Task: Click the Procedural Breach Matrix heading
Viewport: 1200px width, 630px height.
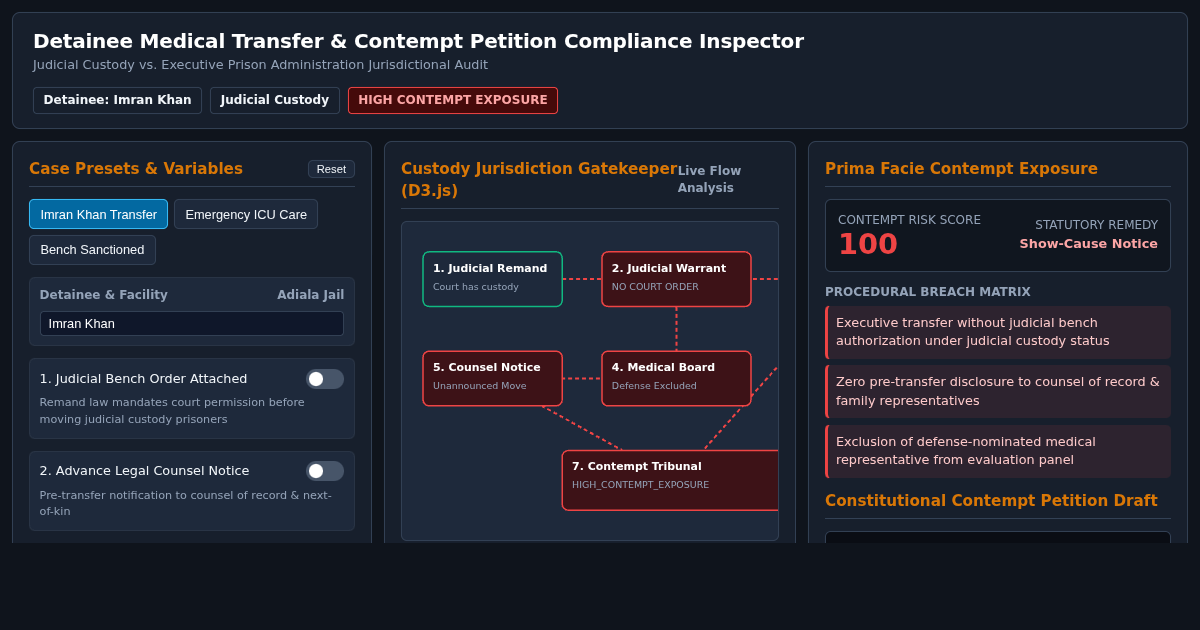Action: pos(927,292)
